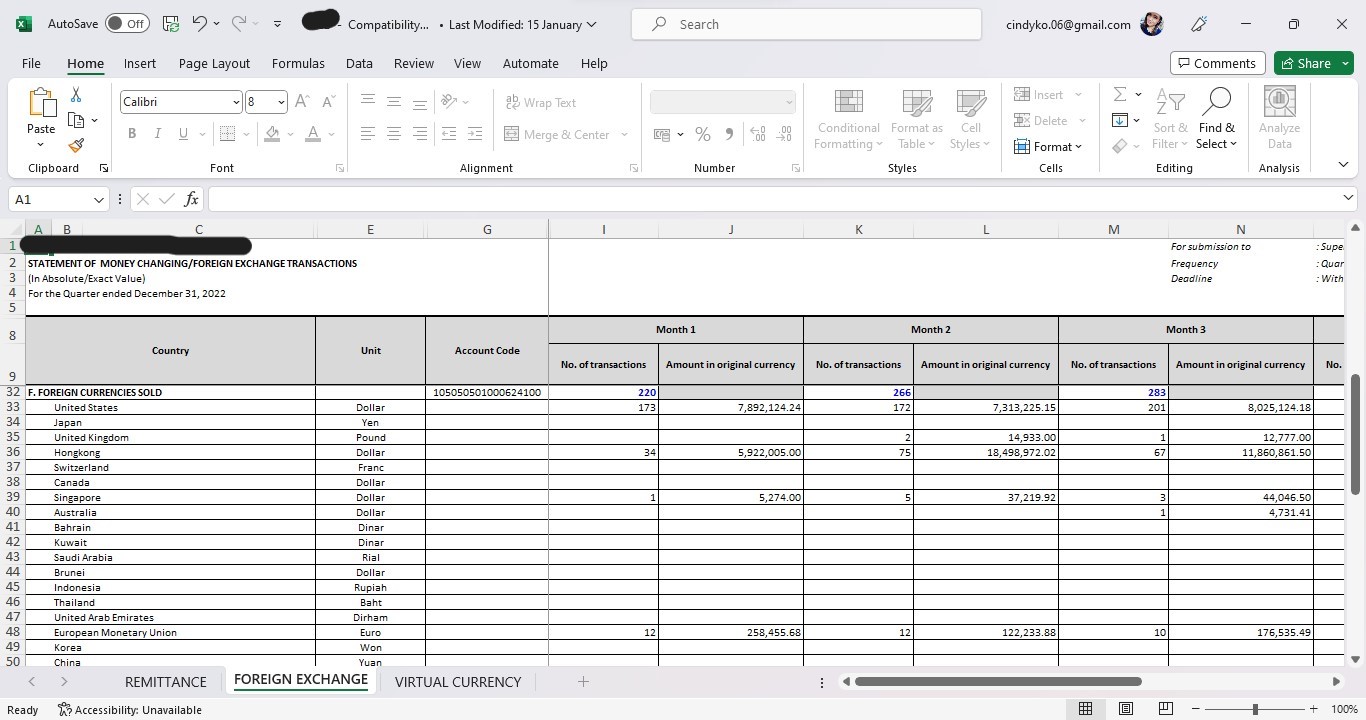
Task: Toggle Italic formatting
Action: pyautogui.click(x=157, y=134)
